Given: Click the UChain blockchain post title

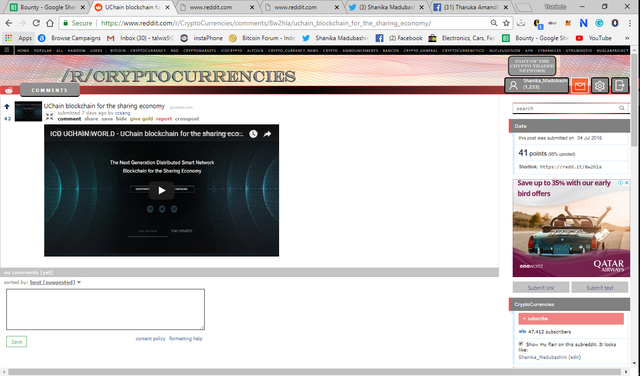Looking at the screenshot, I should 104,106.
